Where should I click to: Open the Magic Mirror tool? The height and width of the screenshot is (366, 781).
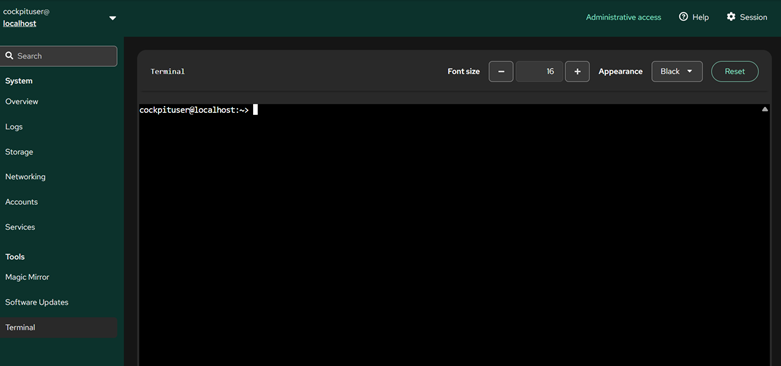point(27,277)
